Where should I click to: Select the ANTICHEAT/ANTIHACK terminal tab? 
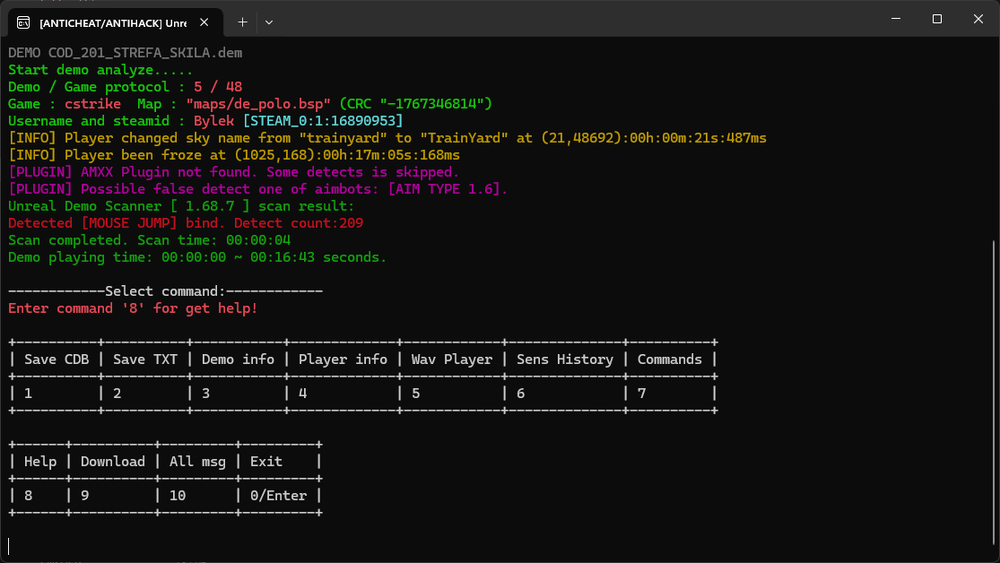pos(115,22)
